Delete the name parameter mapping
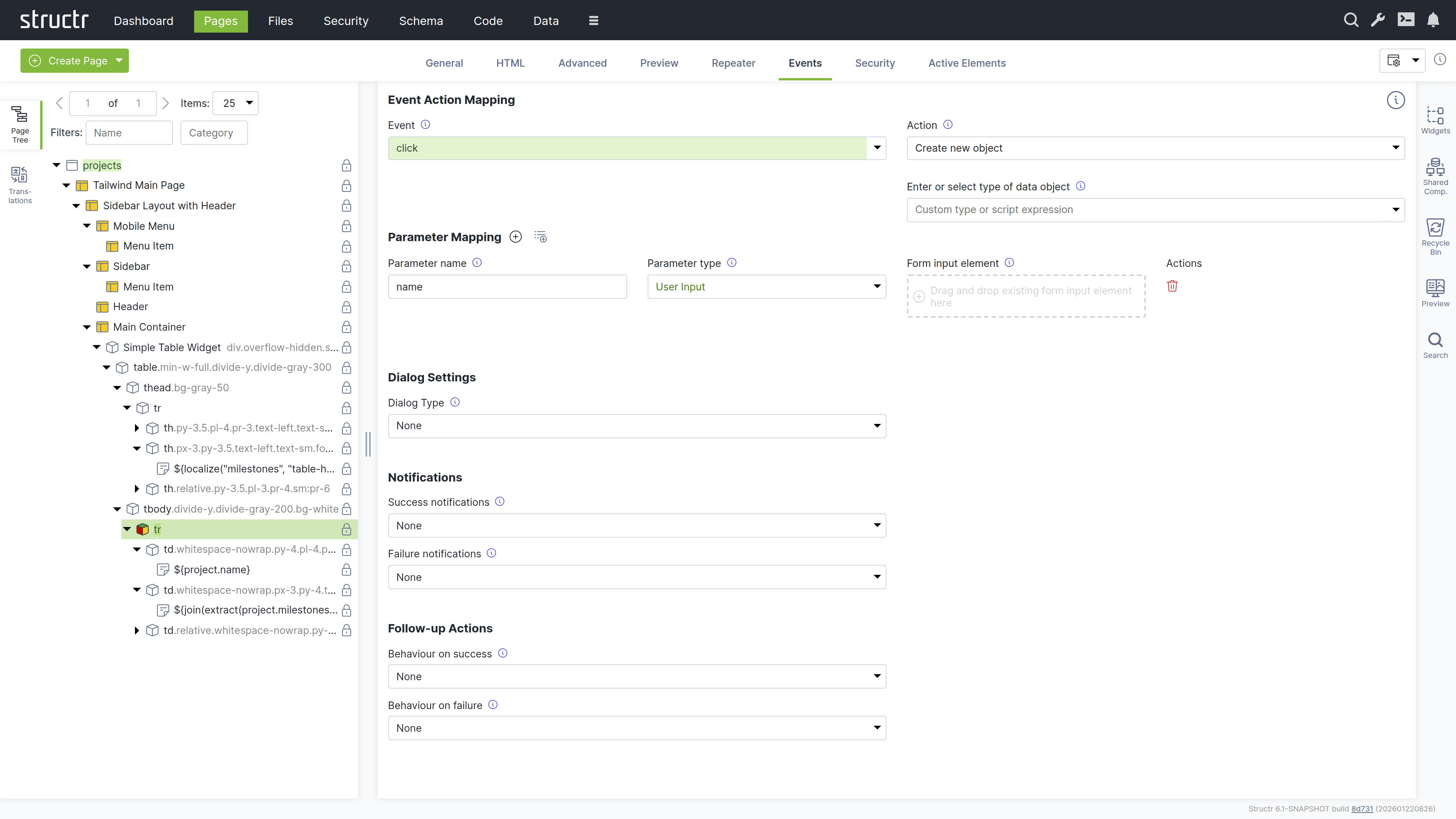The height and width of the screenshot is (819, 1456). coord(1173,286)
